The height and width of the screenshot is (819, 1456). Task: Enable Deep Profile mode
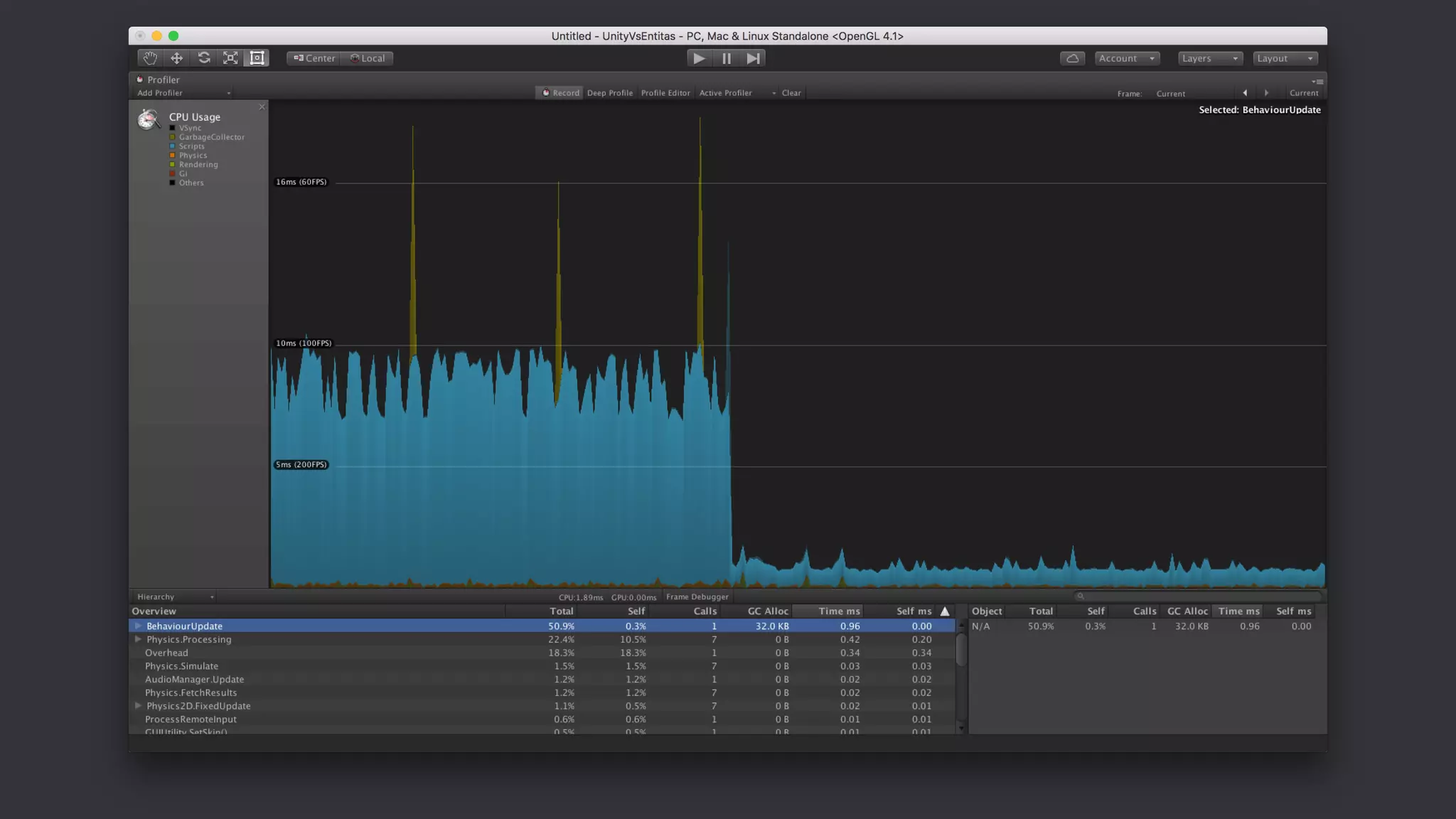pyautogui.click(x=609, y=93)
